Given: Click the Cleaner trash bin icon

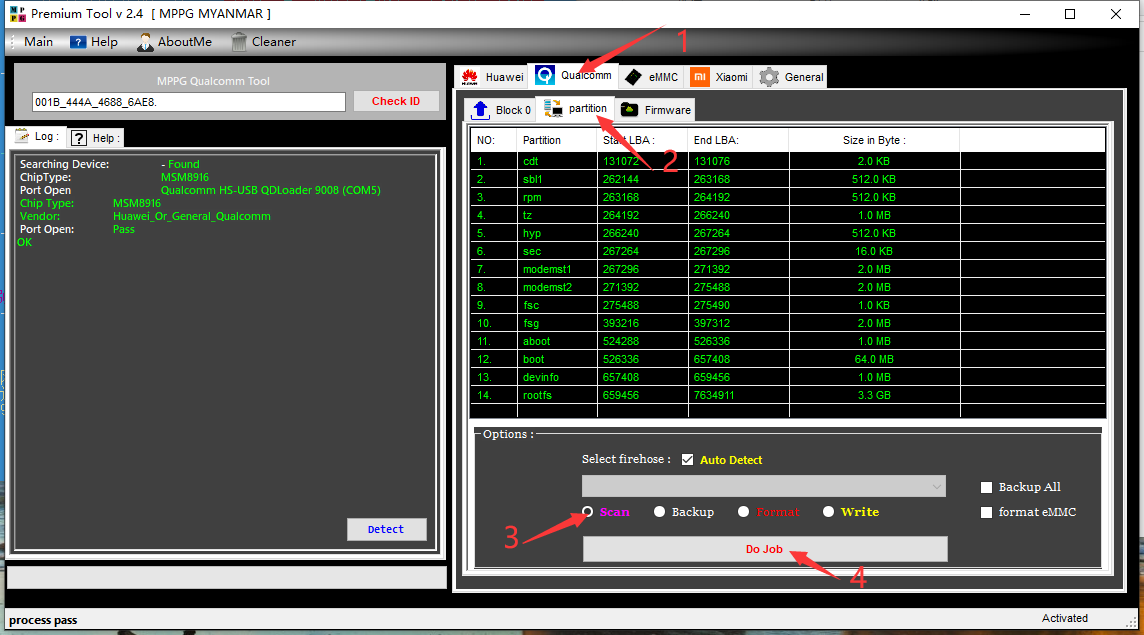Looking at the screenshot, I should [x=239, y=42].
